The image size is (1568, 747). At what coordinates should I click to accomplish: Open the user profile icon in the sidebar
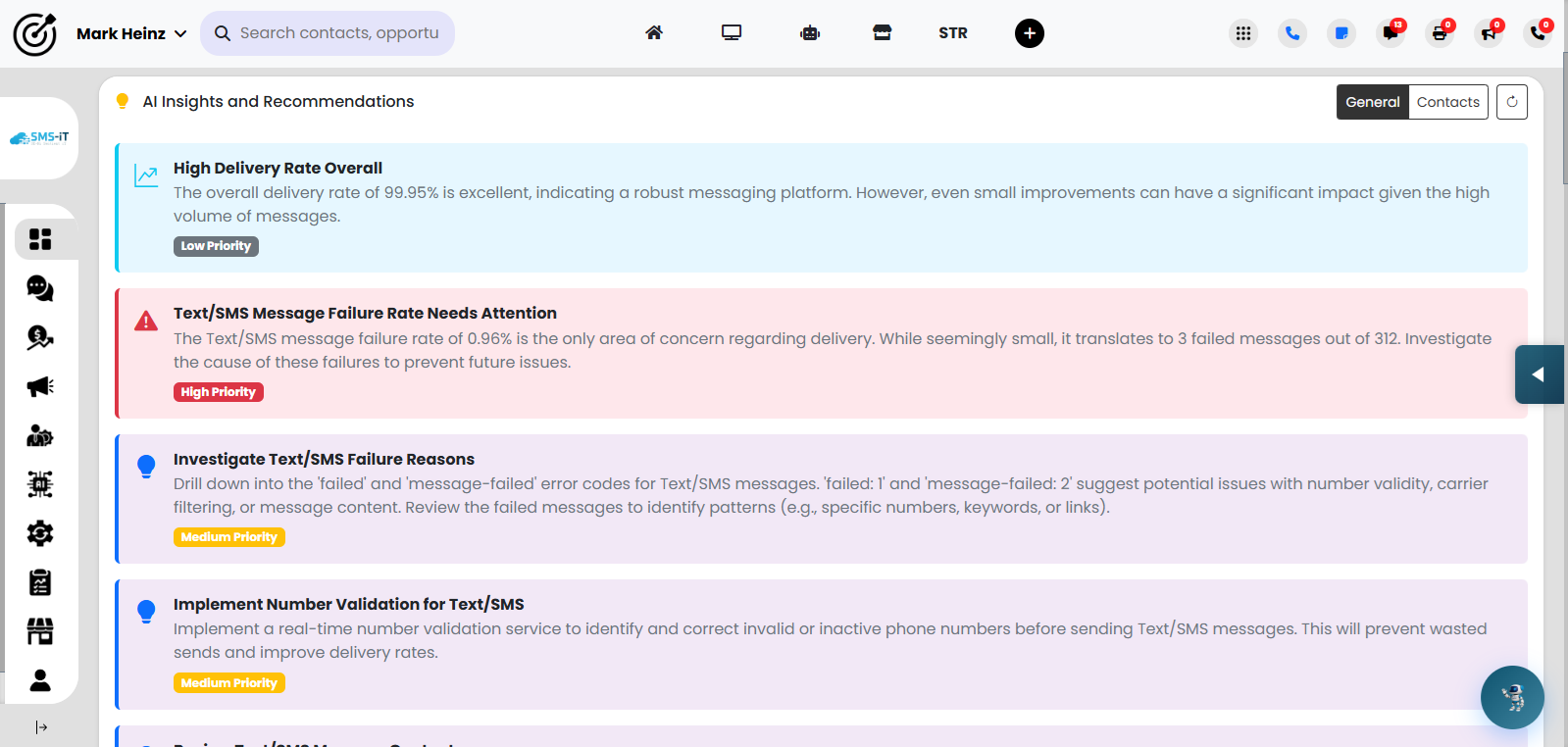40,680
